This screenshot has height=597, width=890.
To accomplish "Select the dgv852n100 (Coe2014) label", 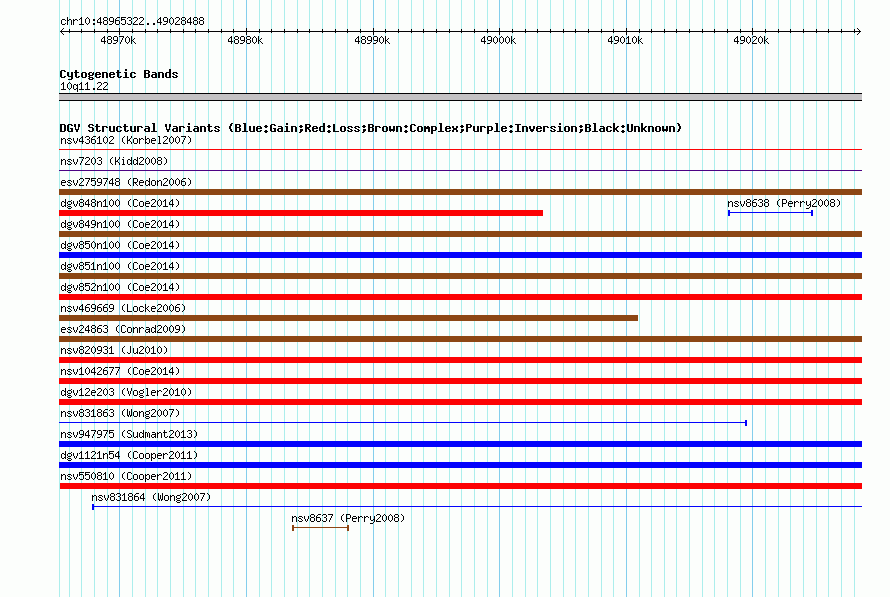I will coord(120,287).
